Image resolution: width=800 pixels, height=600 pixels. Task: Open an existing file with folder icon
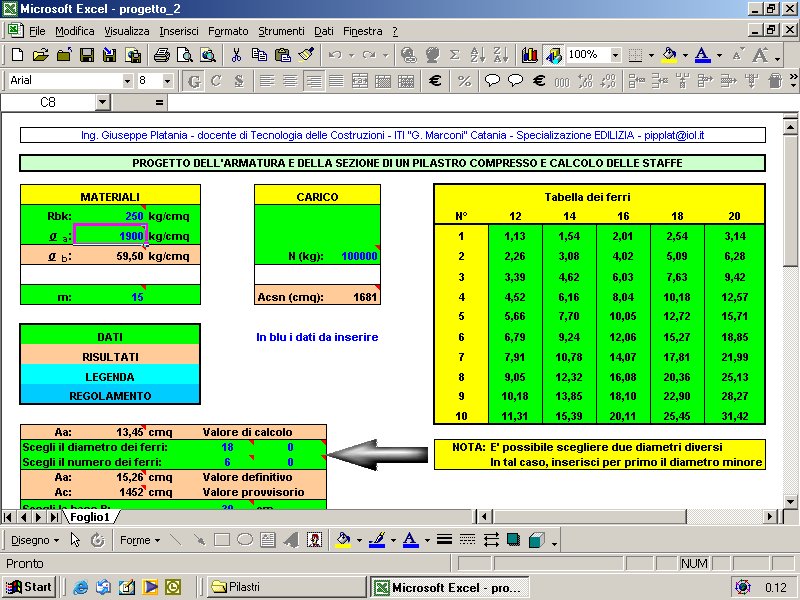click(x=41, y=55)
